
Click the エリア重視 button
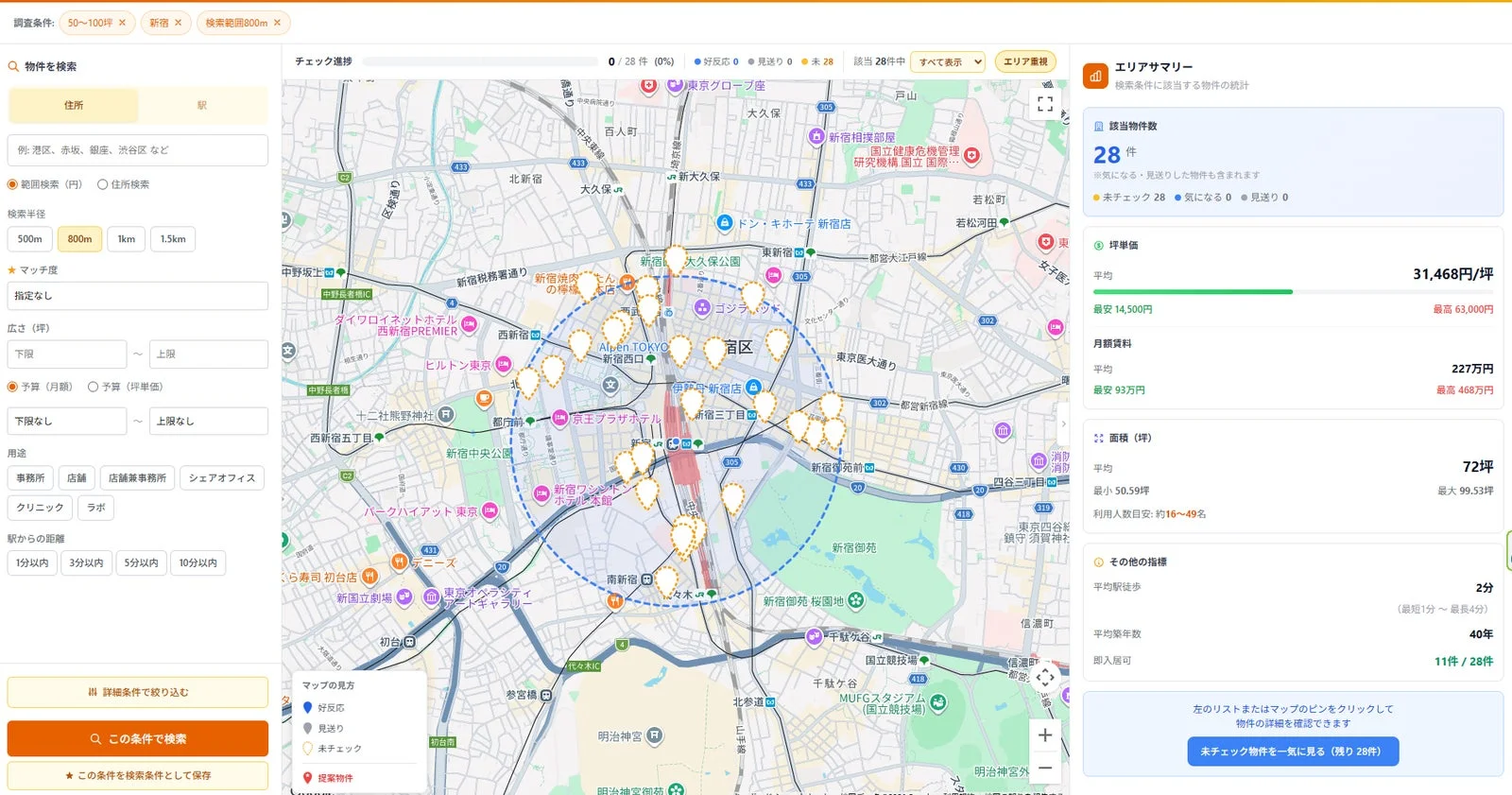point(1025,61)
